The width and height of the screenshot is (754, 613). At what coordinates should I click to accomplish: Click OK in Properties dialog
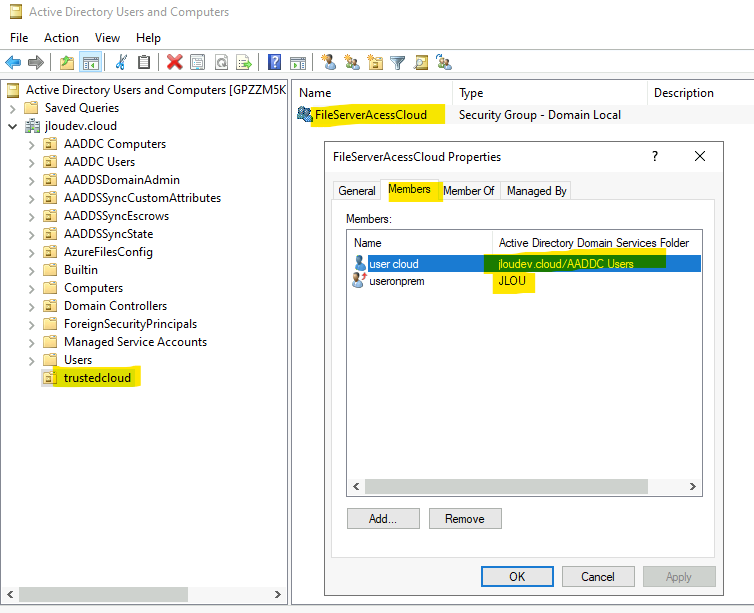517,576
